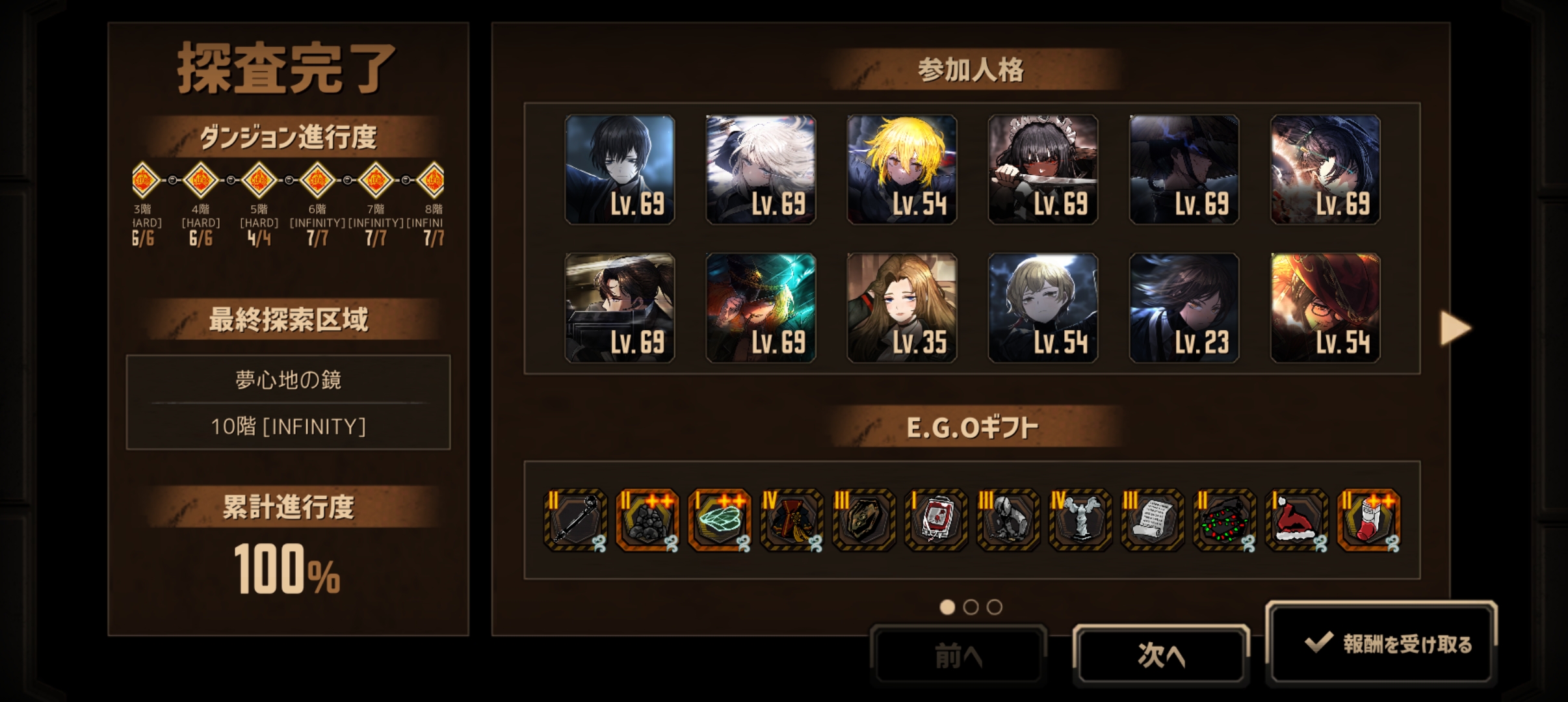
Task: Select the first page indicator dot
Action: coord(947,607)
